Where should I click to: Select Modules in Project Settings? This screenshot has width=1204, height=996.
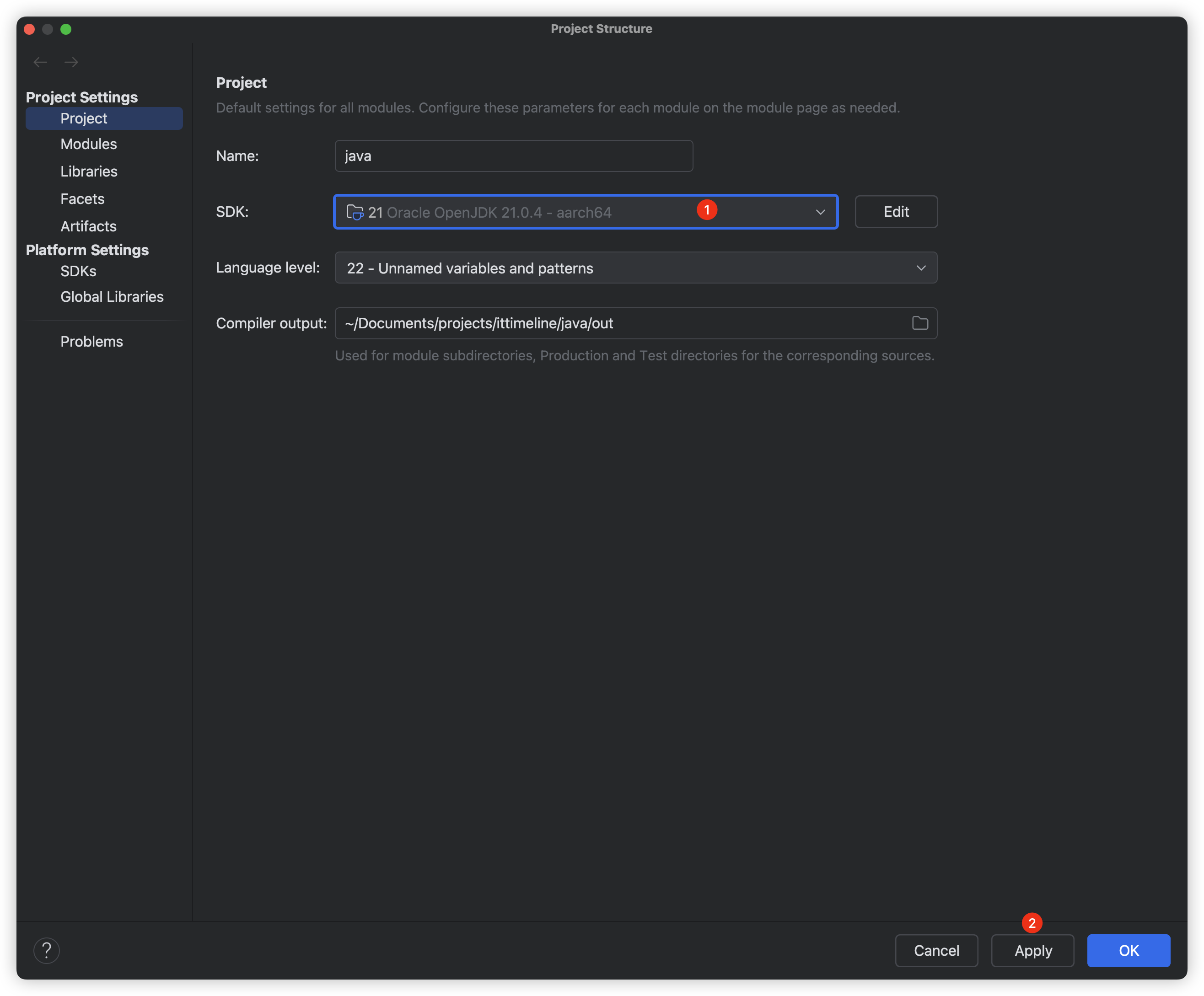89,144
